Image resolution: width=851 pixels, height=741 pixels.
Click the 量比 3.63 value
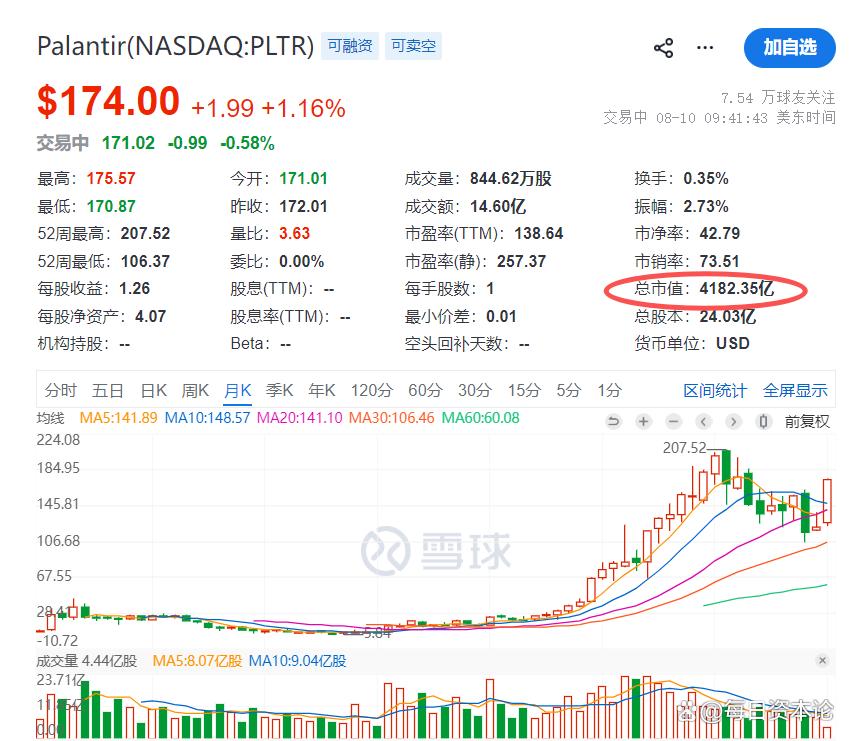point(294,233)
